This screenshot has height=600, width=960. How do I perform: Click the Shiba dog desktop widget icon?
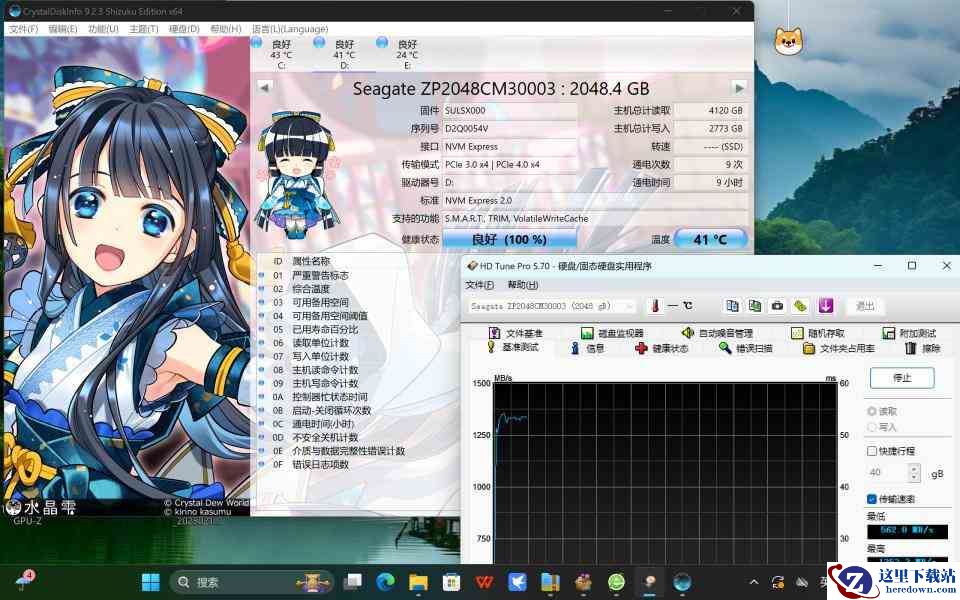788,42
